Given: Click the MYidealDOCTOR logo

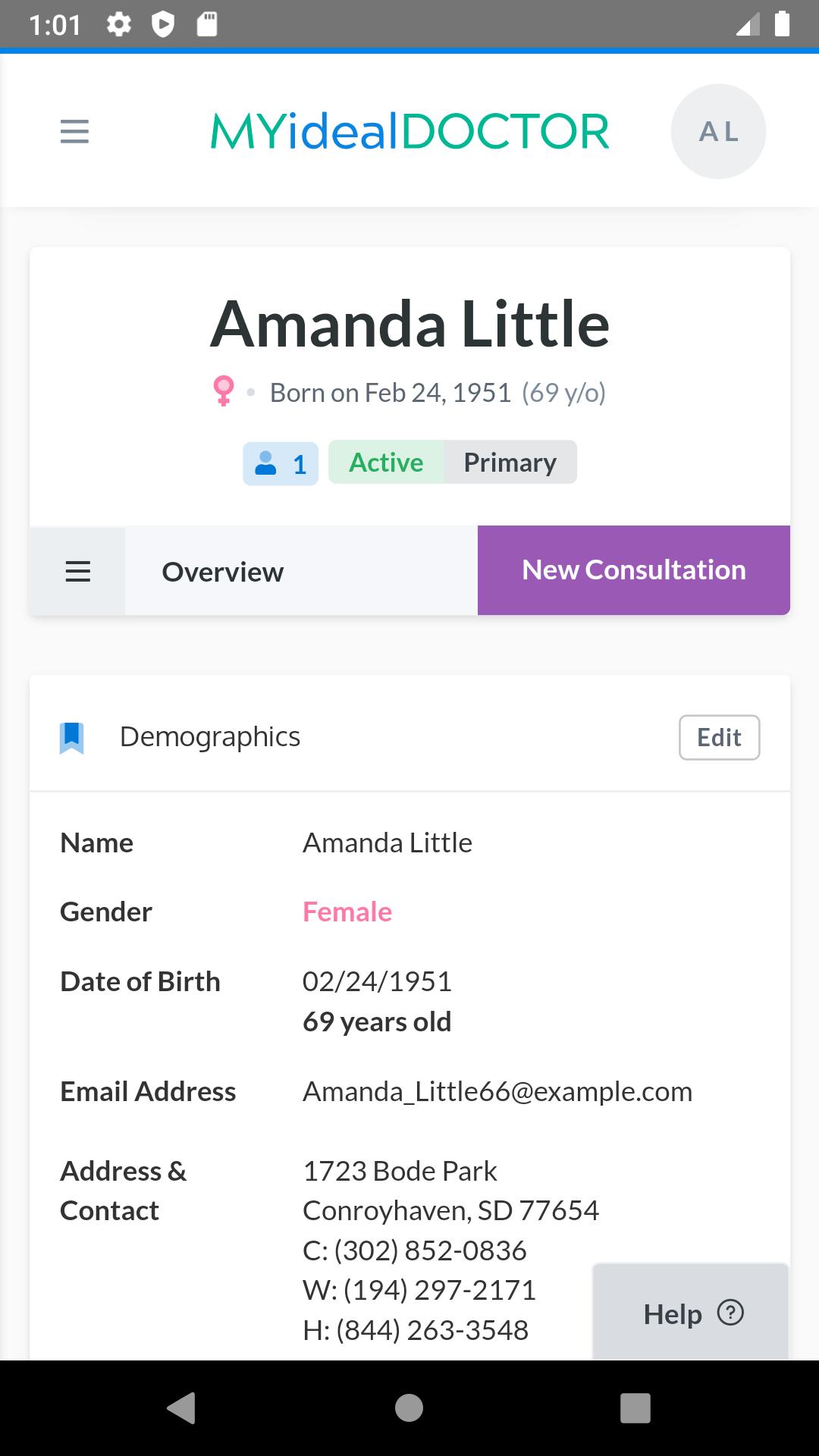Looking at the screenshot, I should (409, 131).
